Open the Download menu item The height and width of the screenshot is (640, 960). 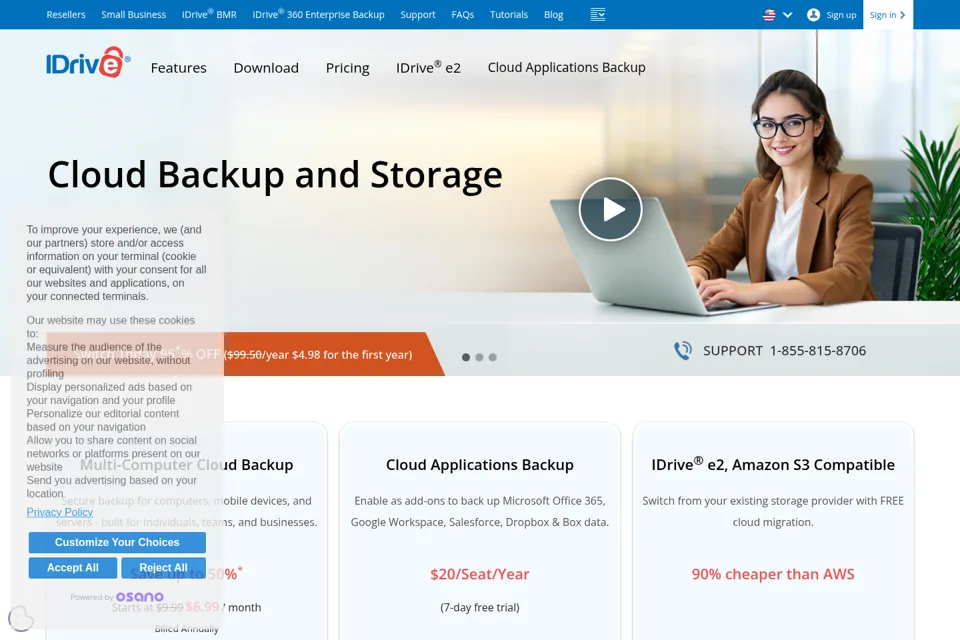(266, 68)
